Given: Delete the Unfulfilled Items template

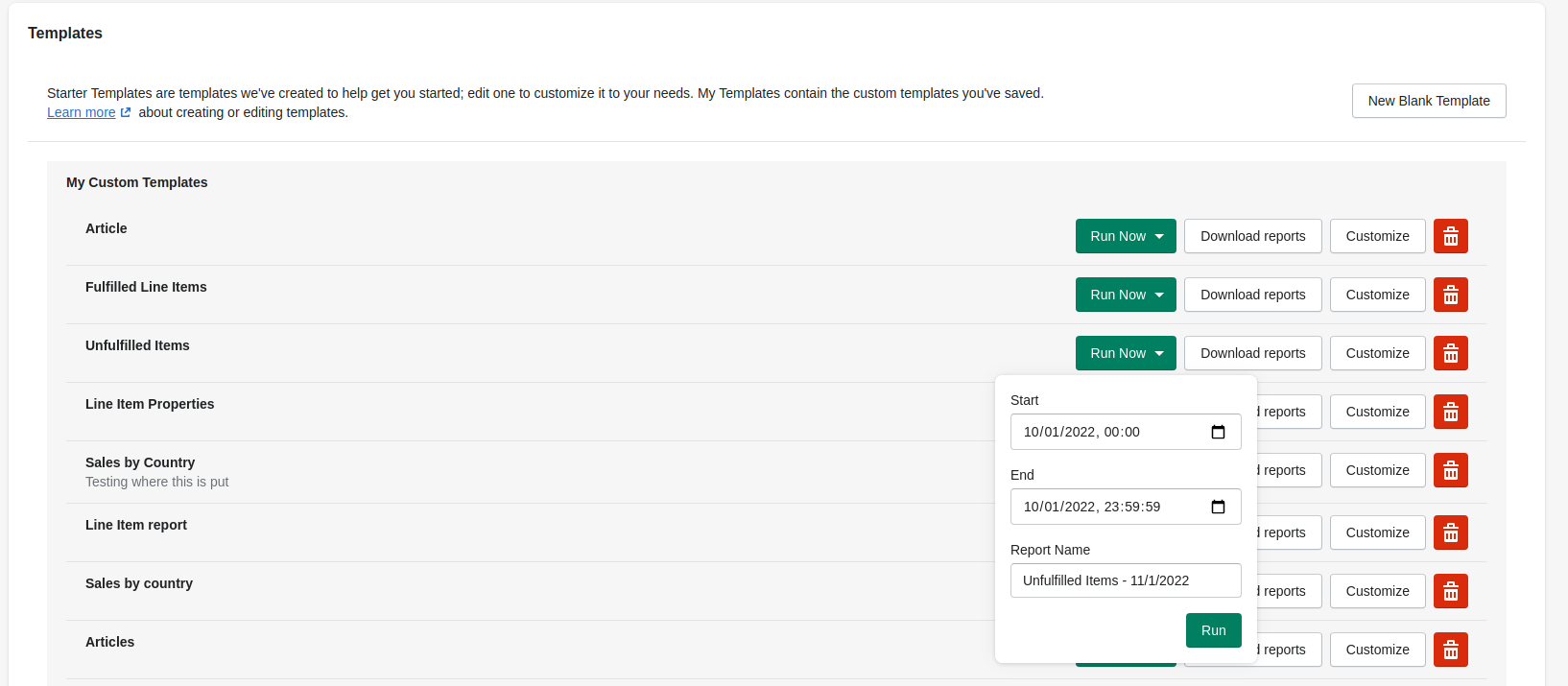Looking at the screenshot, I should click(1450, 353).
